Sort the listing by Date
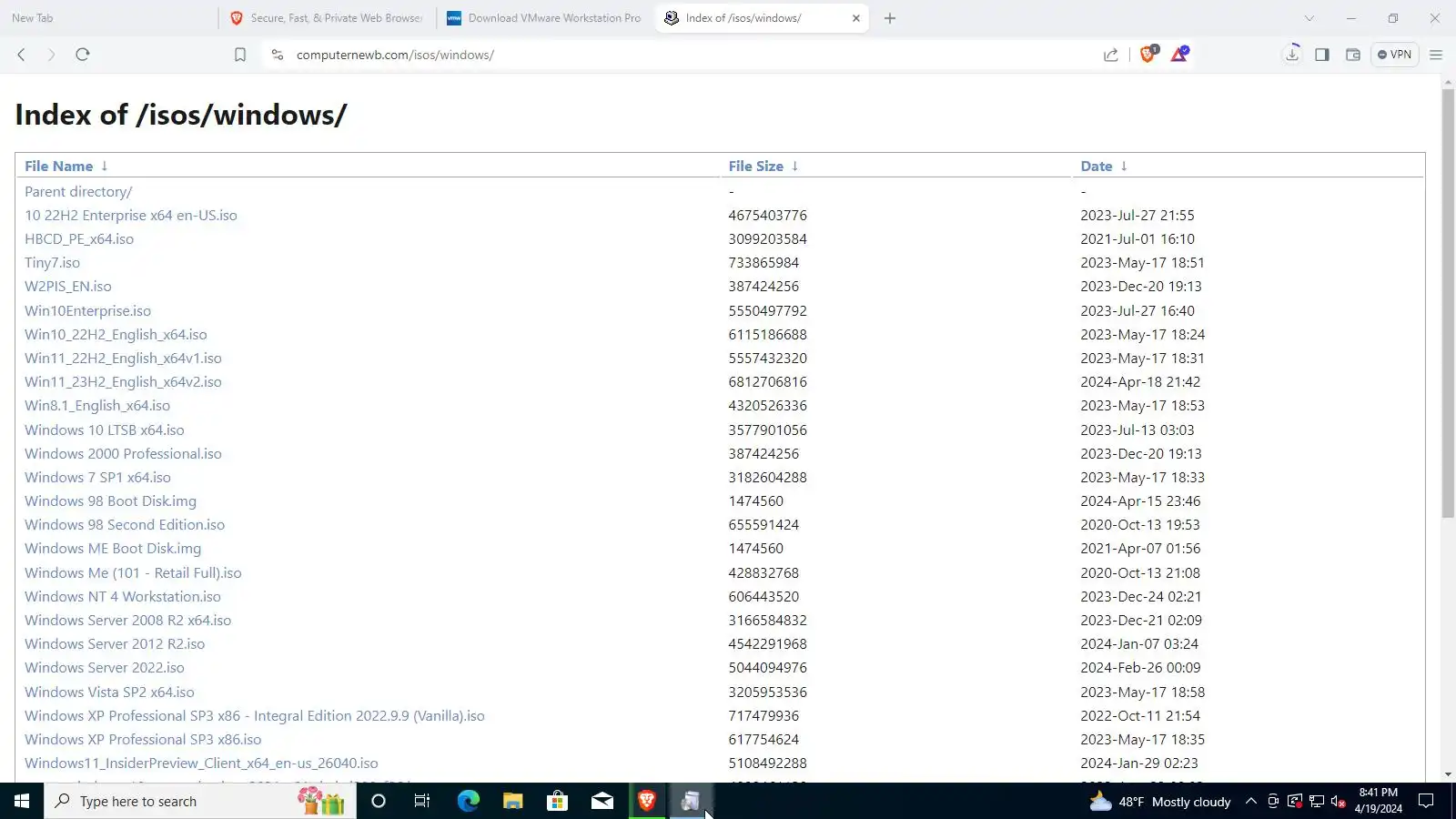Image resolution: width=1456 pixels, height=819 pixels. coord(1097,167)
